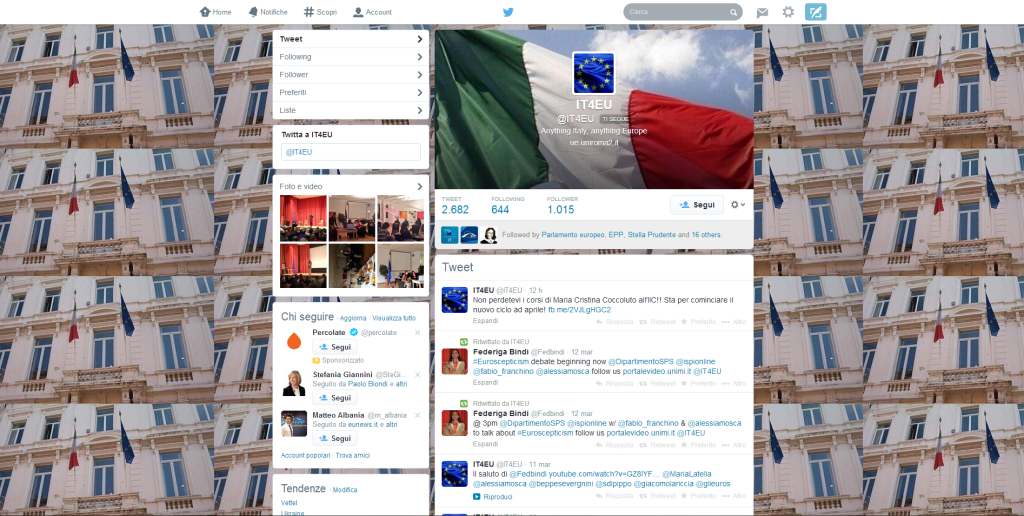Open the Preferiti list row
This screenshot has height=516, width=1024.
[351, 92]
